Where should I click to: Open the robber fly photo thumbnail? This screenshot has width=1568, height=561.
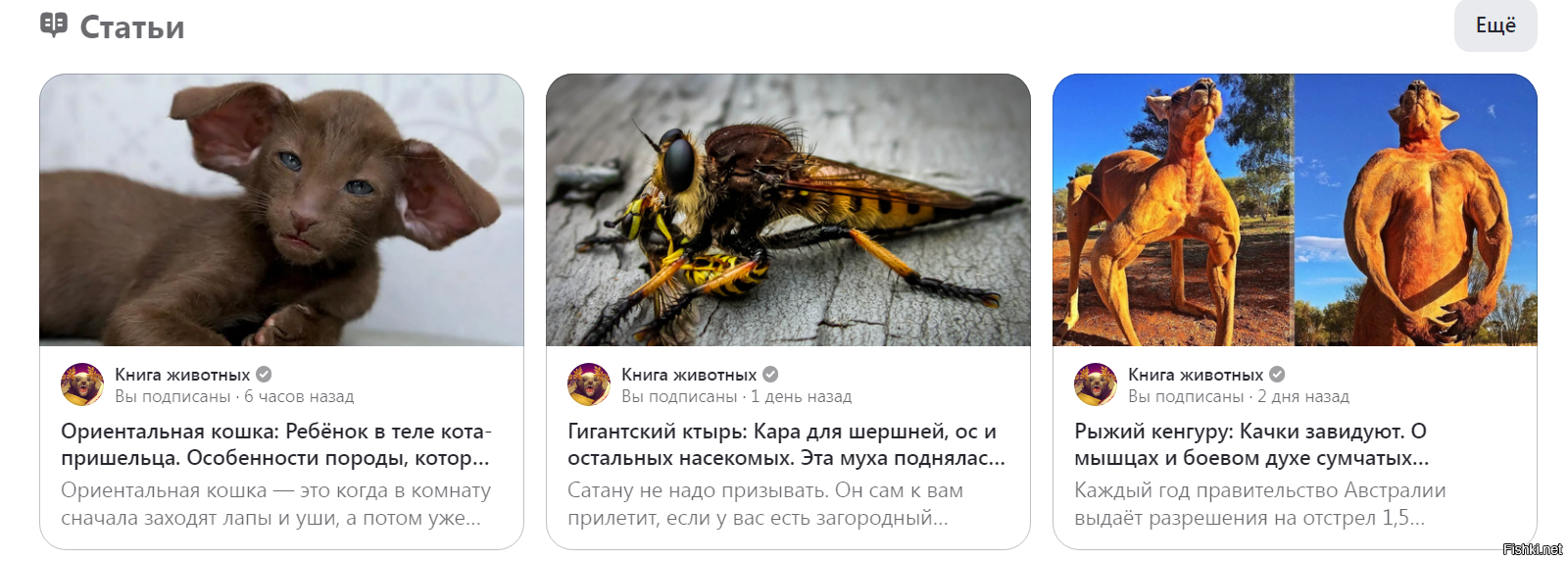click(788, 210)
